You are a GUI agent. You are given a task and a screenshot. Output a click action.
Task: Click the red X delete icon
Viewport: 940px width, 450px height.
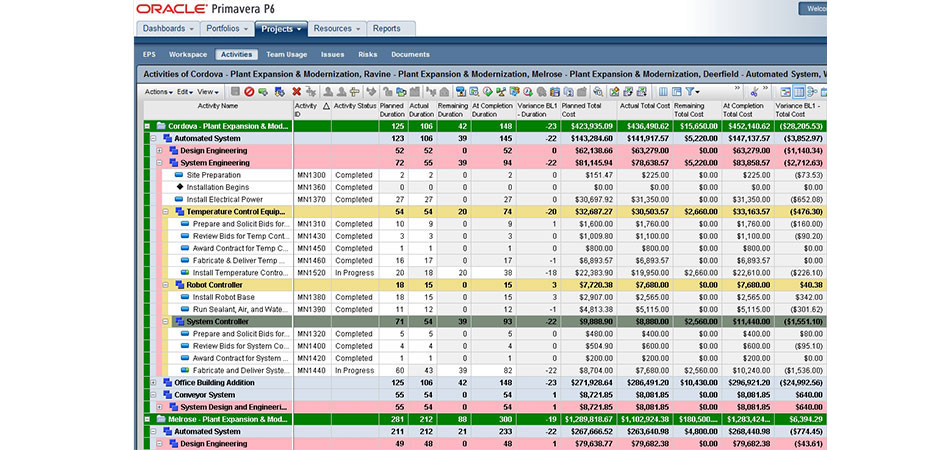296,92
